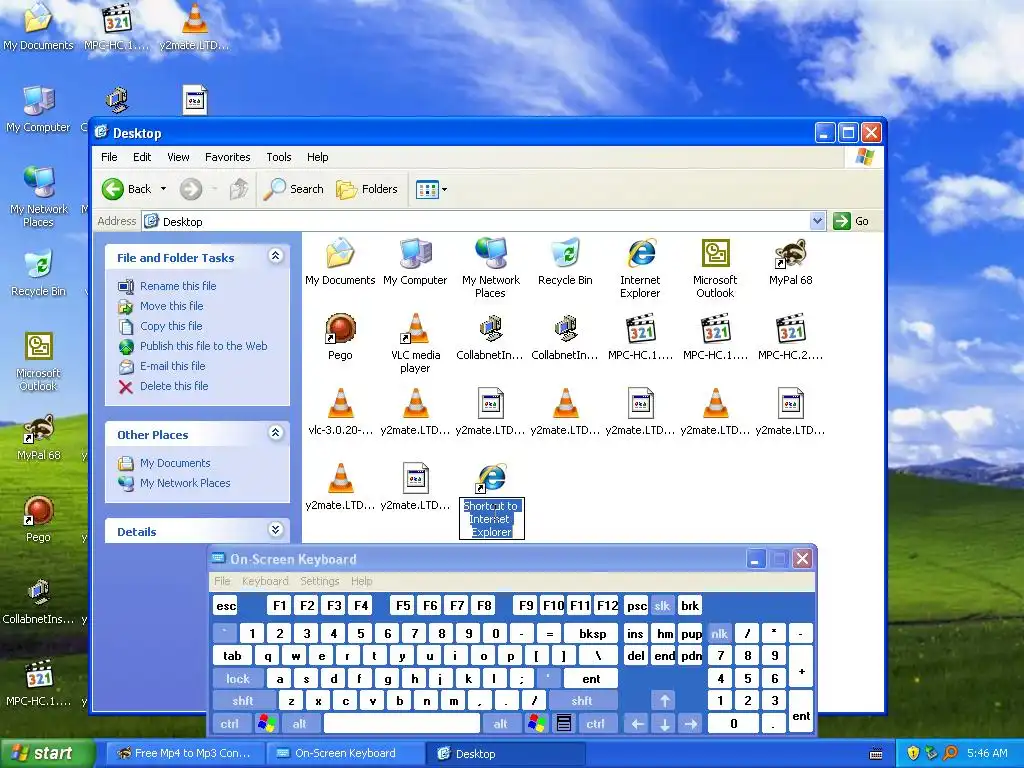Click the spacebar on On-Screen Keyboard
This screenshot has width=1024, height=768.
click(402, 724)
